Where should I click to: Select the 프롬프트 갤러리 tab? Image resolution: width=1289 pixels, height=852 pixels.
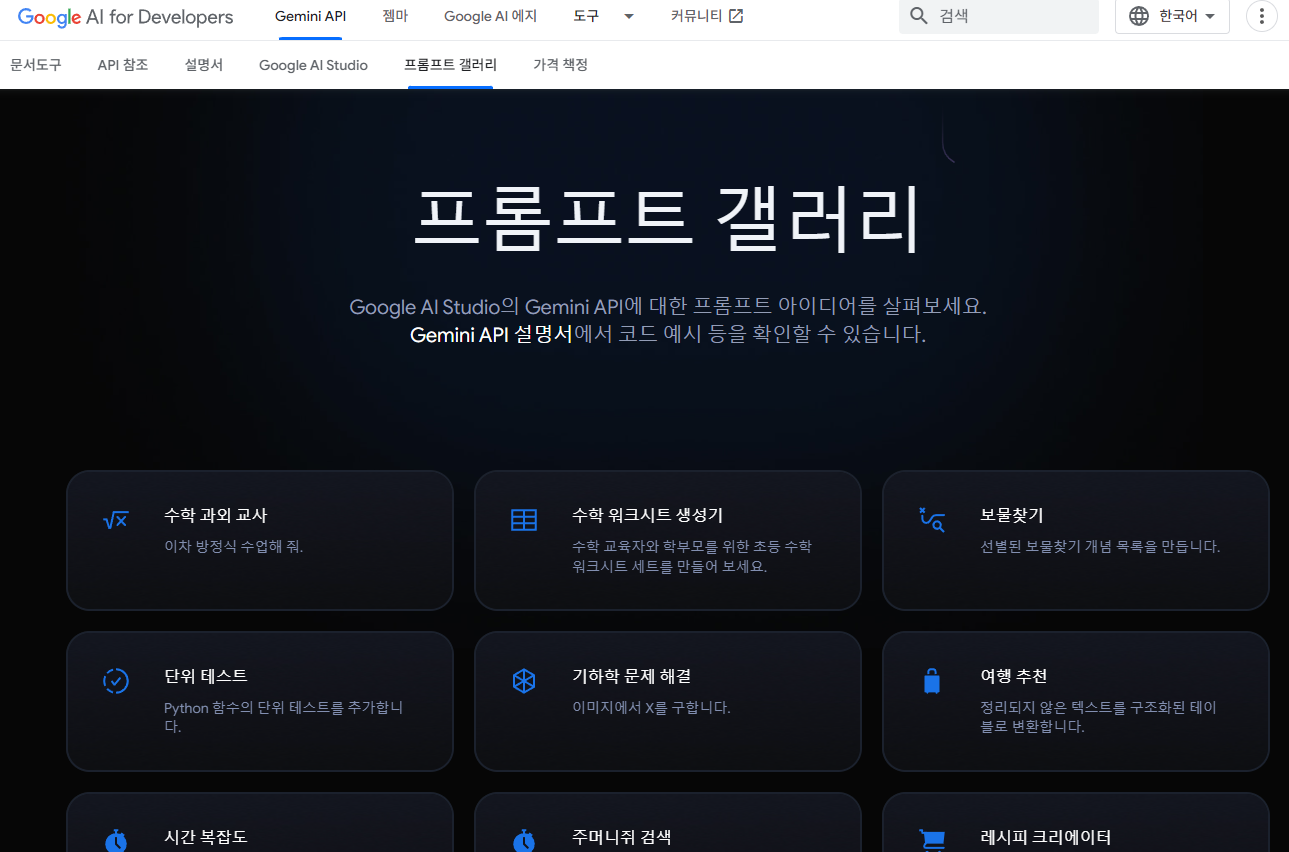(x=450, y=65)
